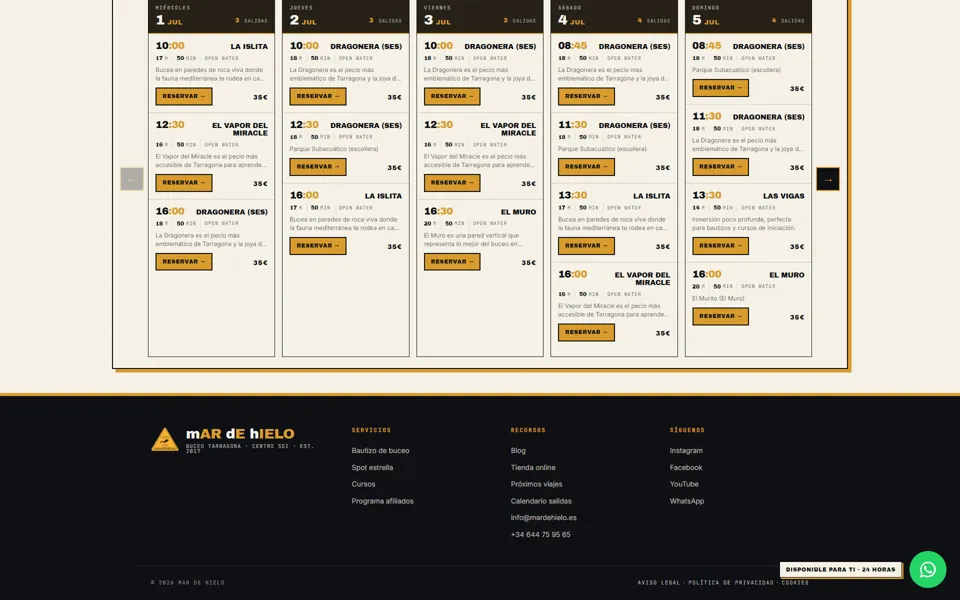
Task: Open Programa afiliados link
Action: tap(382, 501)
